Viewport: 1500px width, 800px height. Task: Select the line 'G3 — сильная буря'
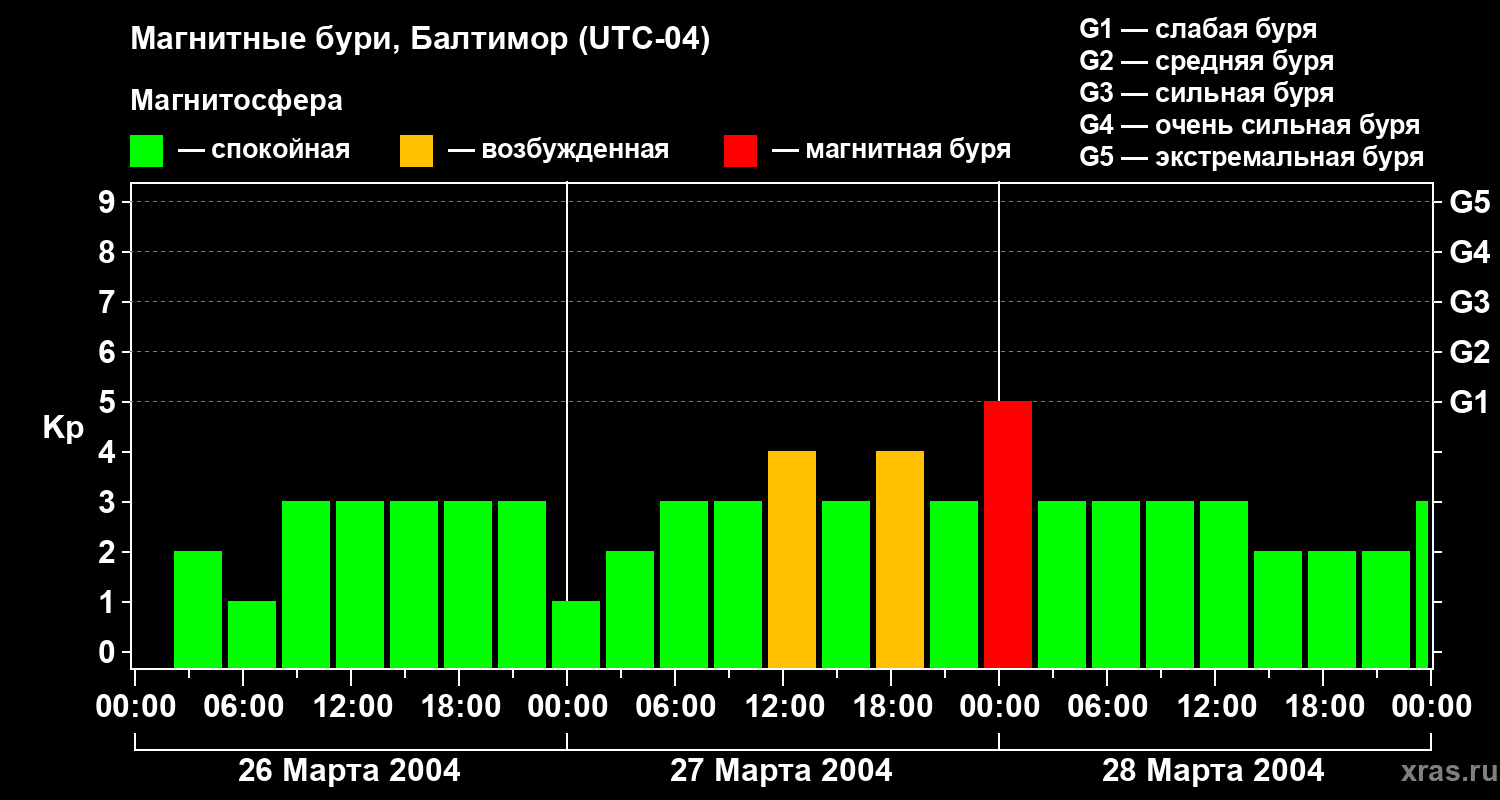(x=1206, y=93)
